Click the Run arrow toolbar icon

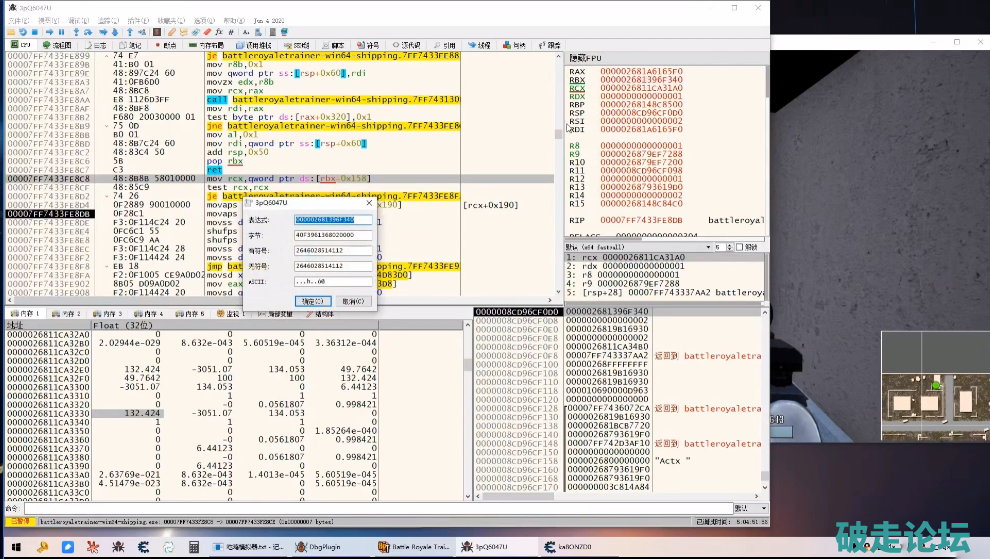(50, 32)
